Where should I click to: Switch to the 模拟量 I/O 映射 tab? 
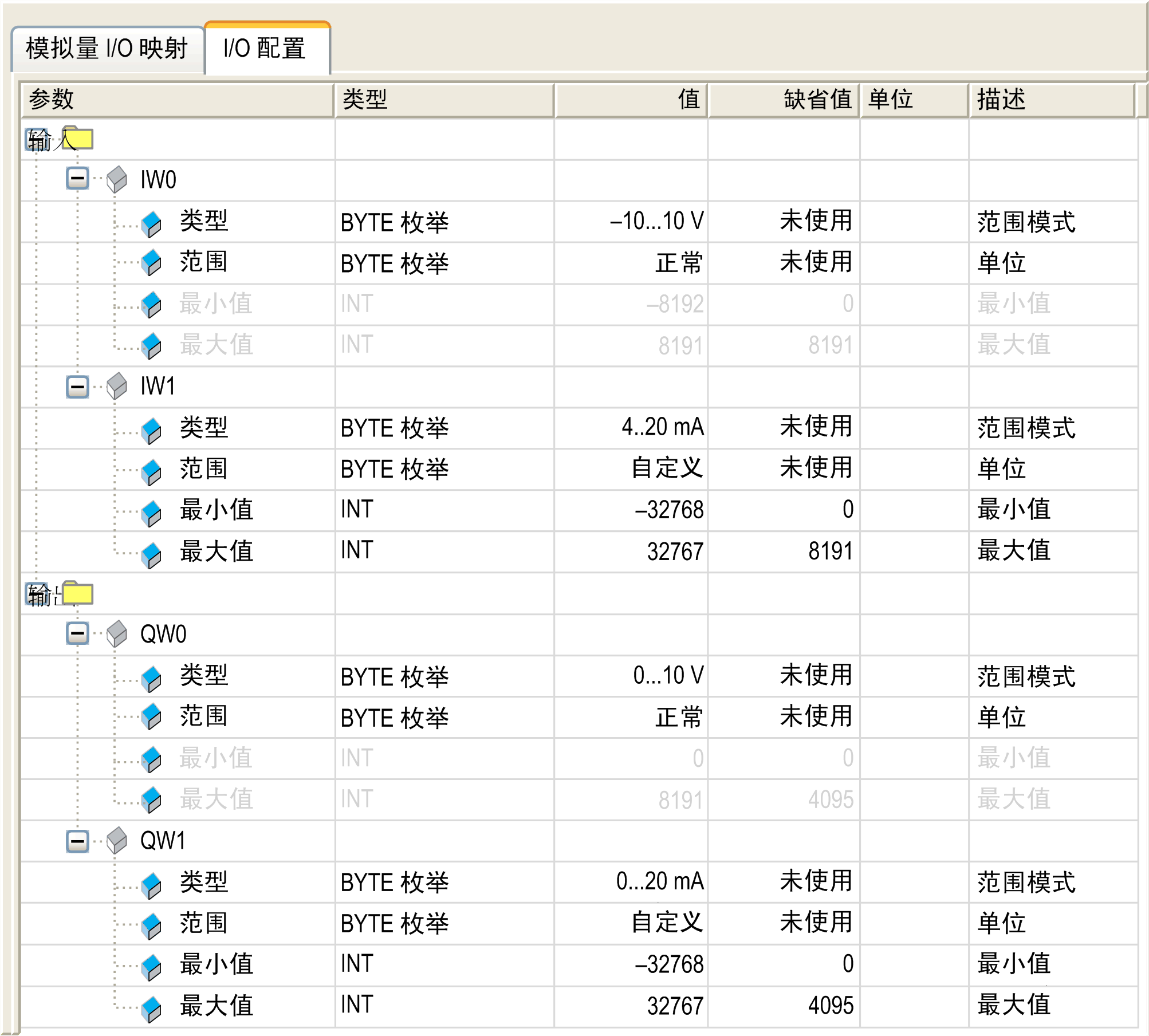pos(107,49)
